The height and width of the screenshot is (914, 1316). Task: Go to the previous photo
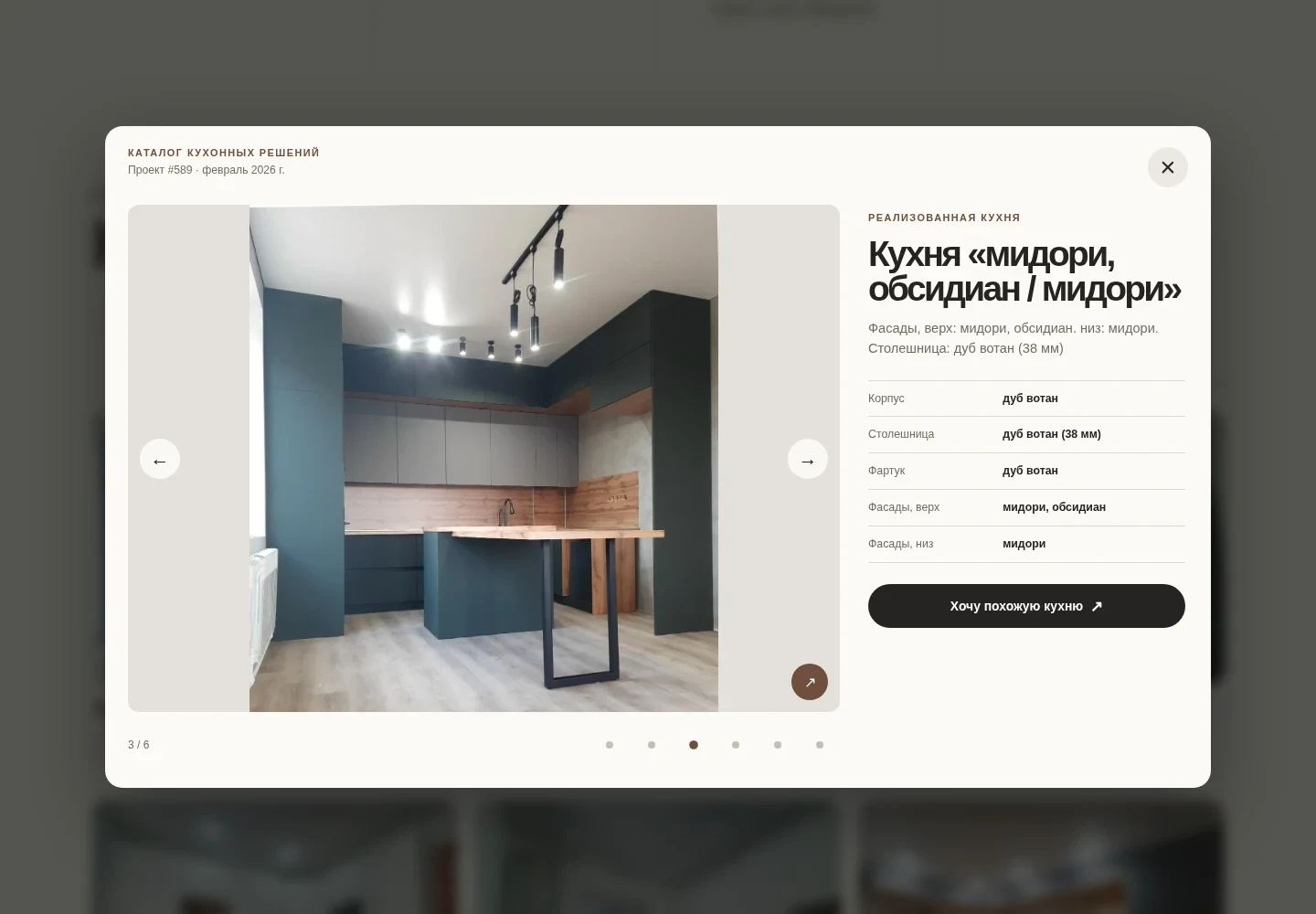[160, 459]
